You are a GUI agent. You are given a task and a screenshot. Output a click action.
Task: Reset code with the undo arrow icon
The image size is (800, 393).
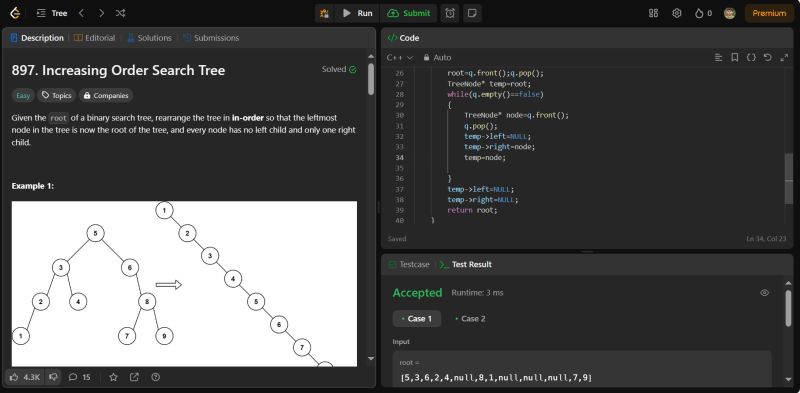coord(767,58)
